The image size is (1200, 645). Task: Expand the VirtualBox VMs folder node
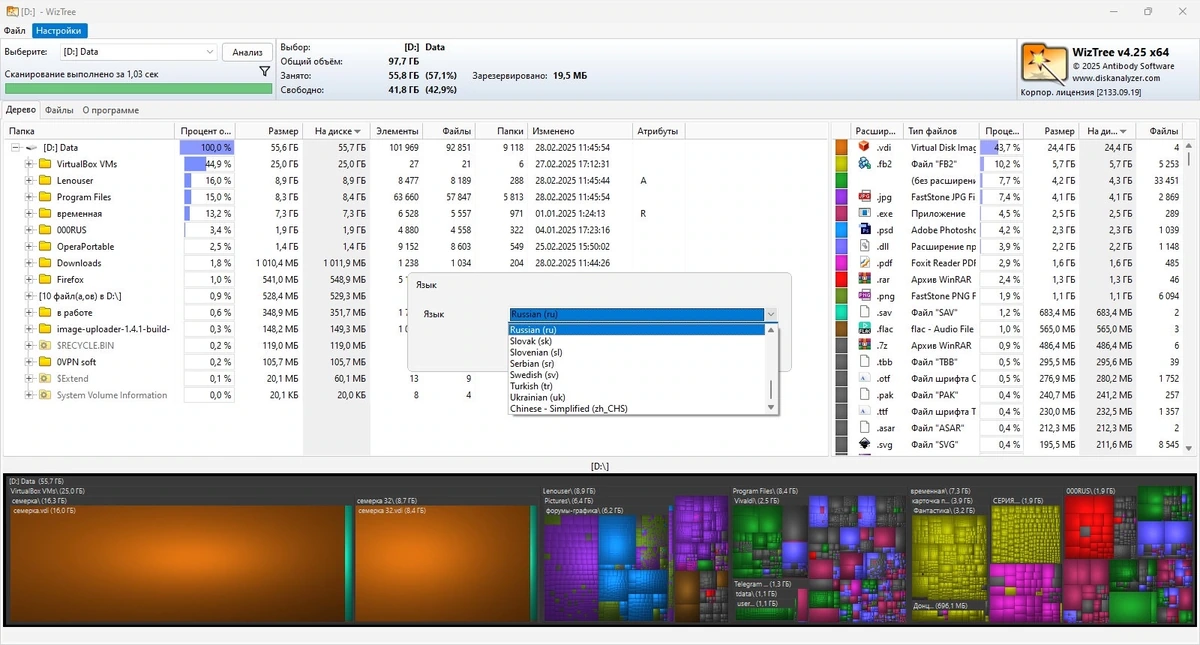pyautogui.click(x=29, y=164)
